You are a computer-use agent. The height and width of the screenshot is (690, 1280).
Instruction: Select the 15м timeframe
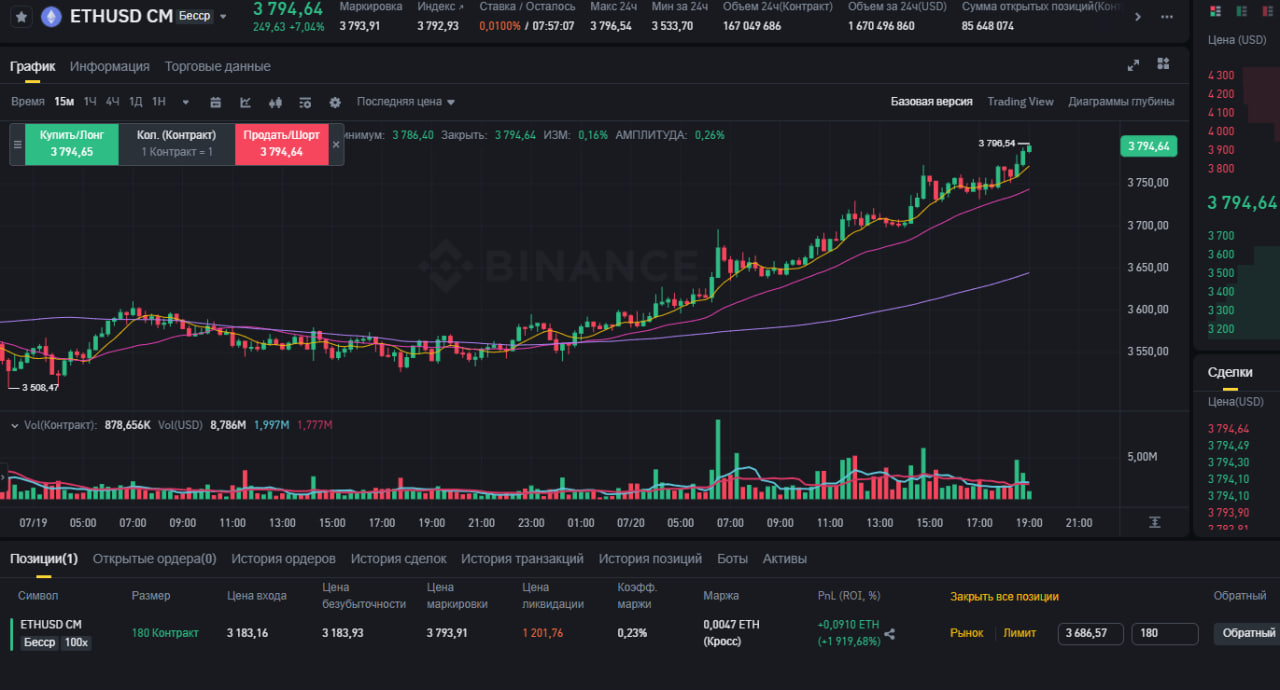pos(64,102)
